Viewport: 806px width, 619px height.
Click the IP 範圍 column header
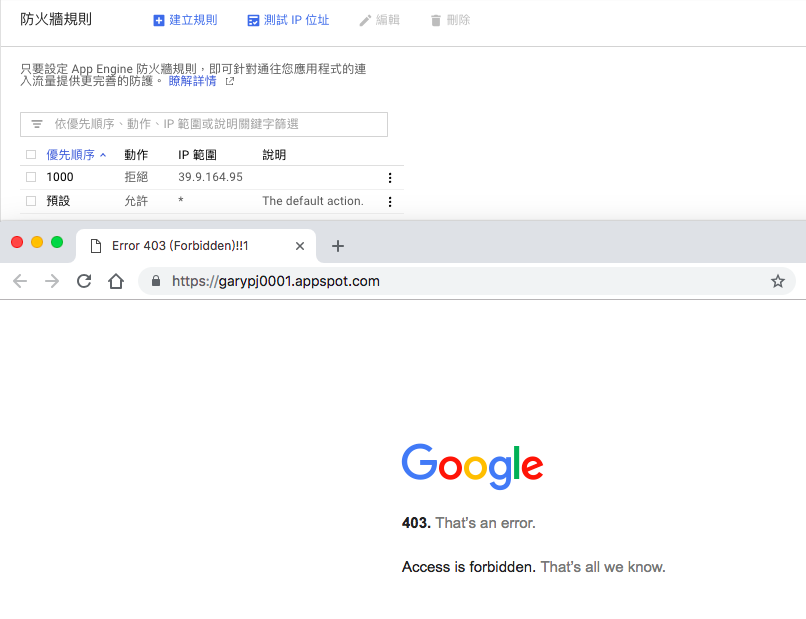coord(197,155)
